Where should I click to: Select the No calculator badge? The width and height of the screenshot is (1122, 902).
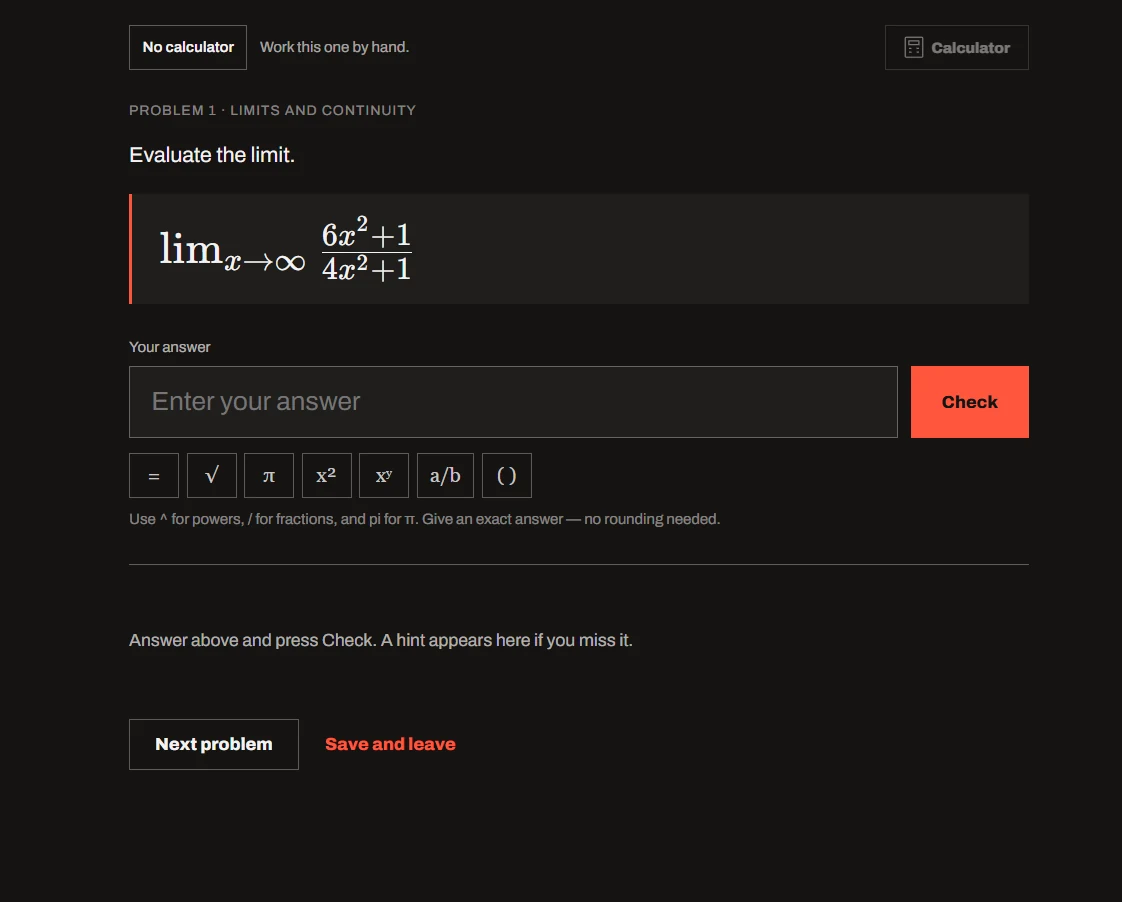(x=187, y=47)
